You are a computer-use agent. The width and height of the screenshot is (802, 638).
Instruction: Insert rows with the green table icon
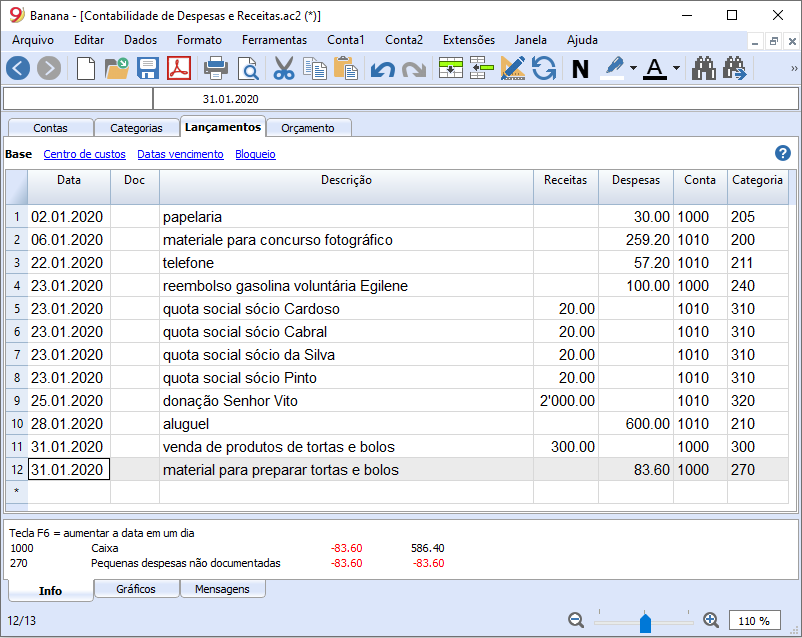click(x=451, y=68)
